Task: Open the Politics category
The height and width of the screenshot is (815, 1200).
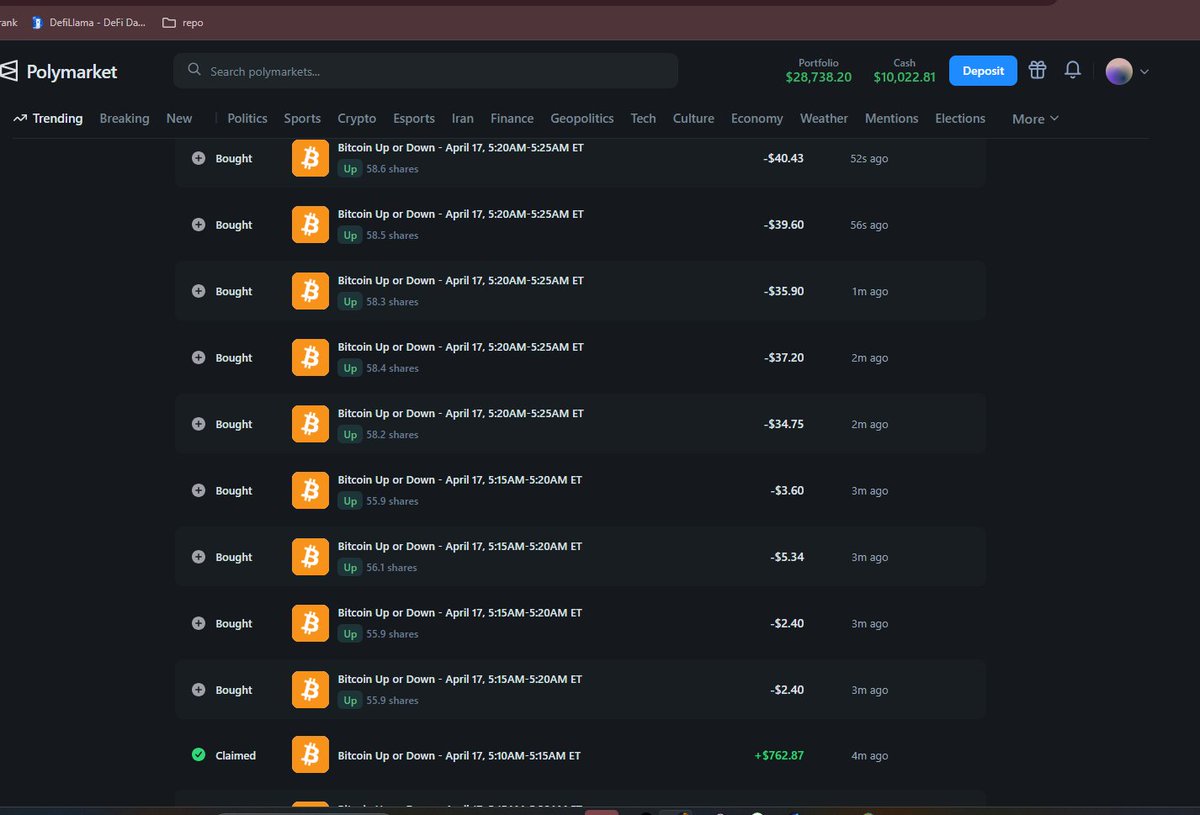Action: tap(247, 118)
